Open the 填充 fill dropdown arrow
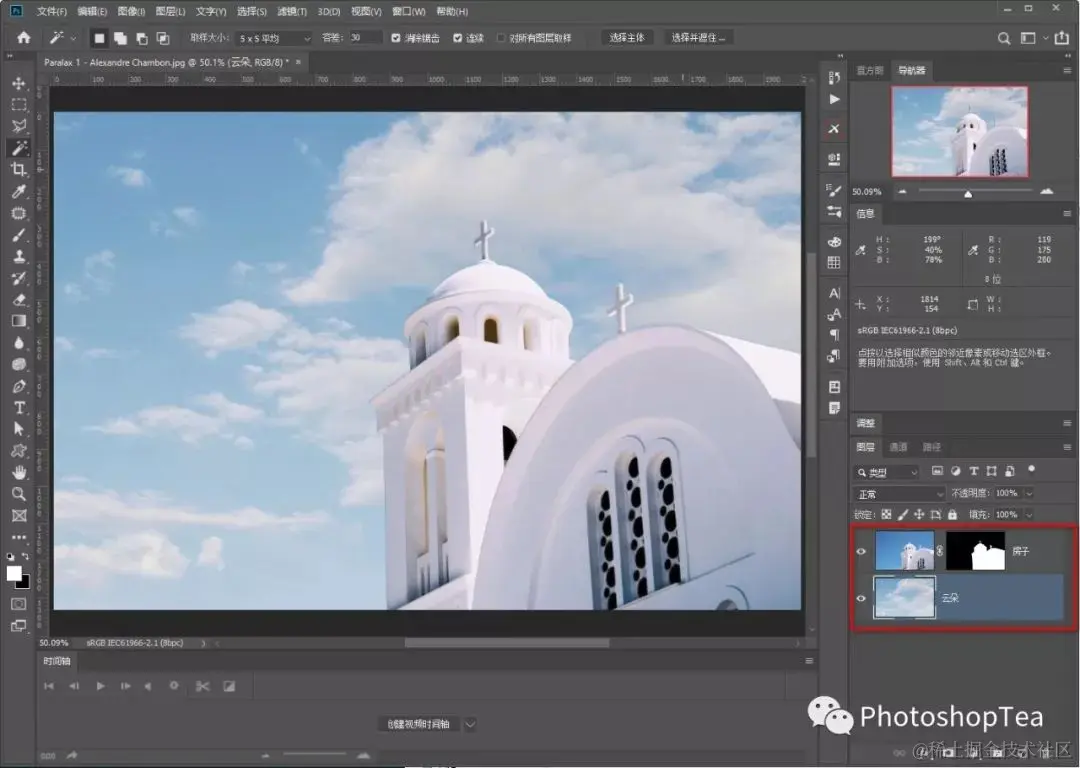 tap(1029, 515)
